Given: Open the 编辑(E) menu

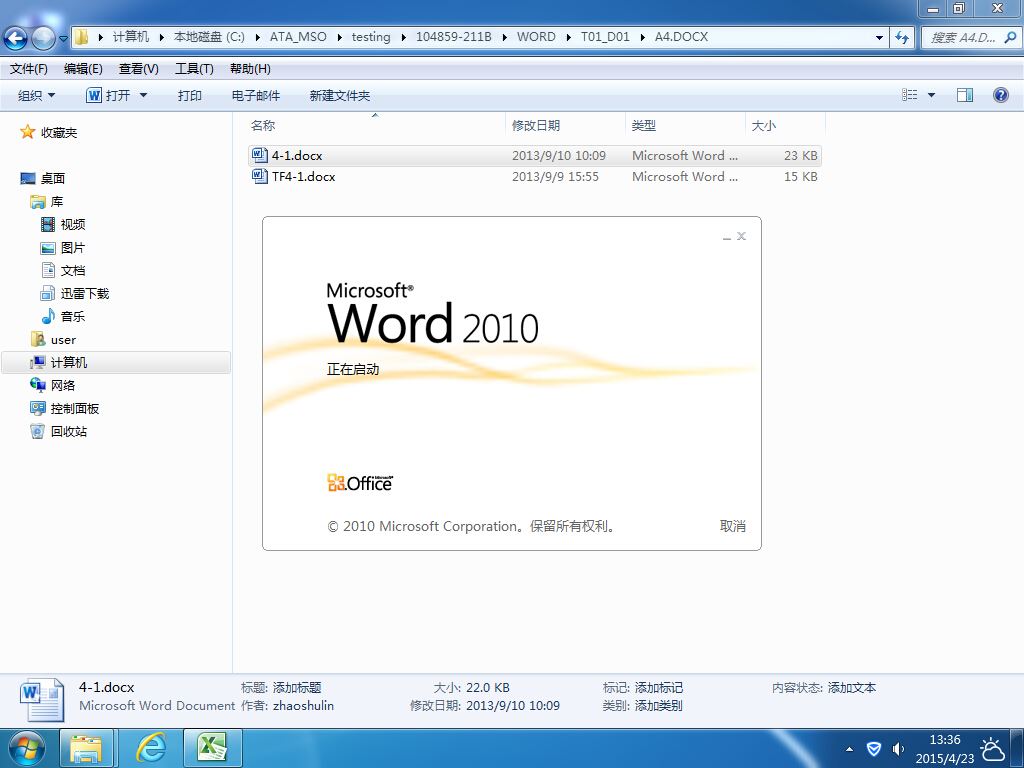Looking at the screenshot, I should (x=83, y=69).
